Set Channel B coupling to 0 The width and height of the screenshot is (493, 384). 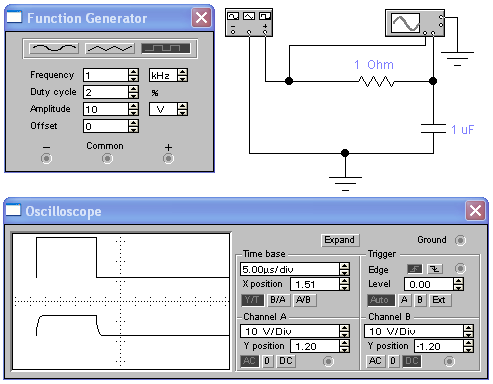(393, 361)
